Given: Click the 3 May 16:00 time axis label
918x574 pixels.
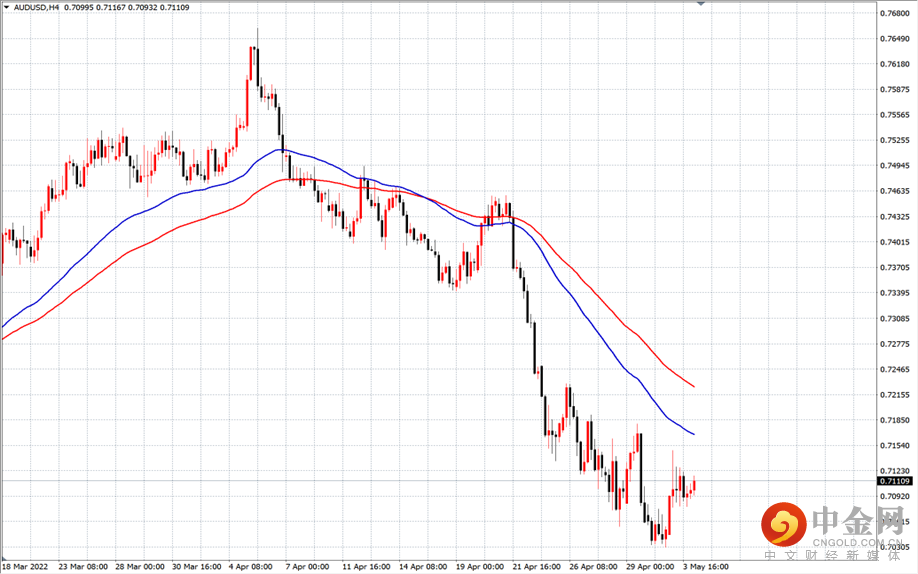Looking at the screenshot, I should (705, 566).
